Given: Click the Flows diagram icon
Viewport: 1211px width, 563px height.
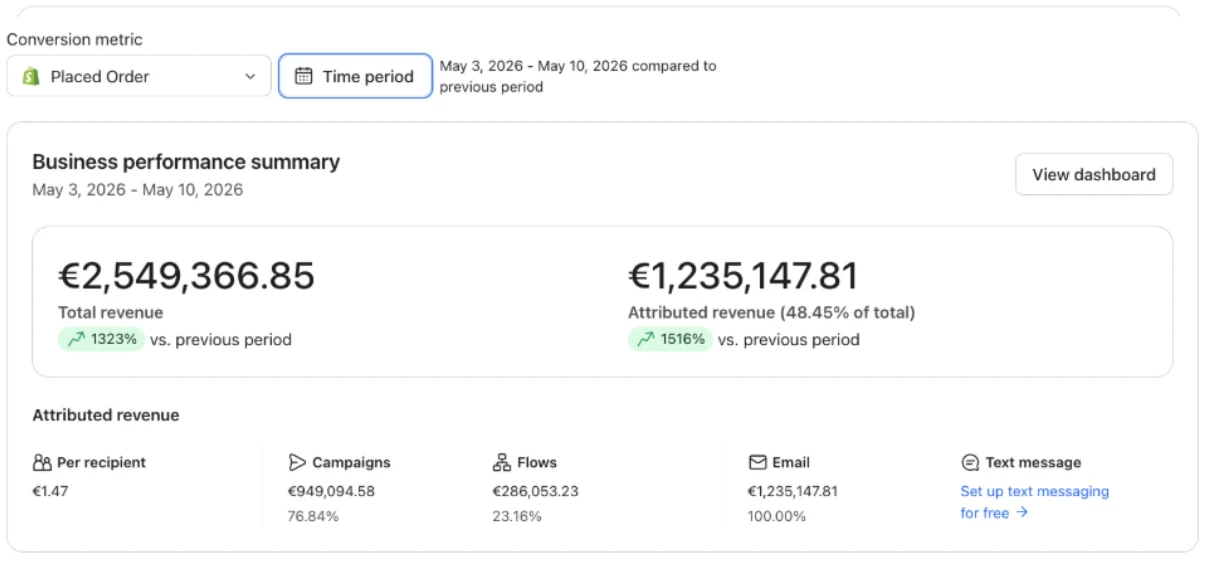Looking at the screenshot, I should point(502,463).
